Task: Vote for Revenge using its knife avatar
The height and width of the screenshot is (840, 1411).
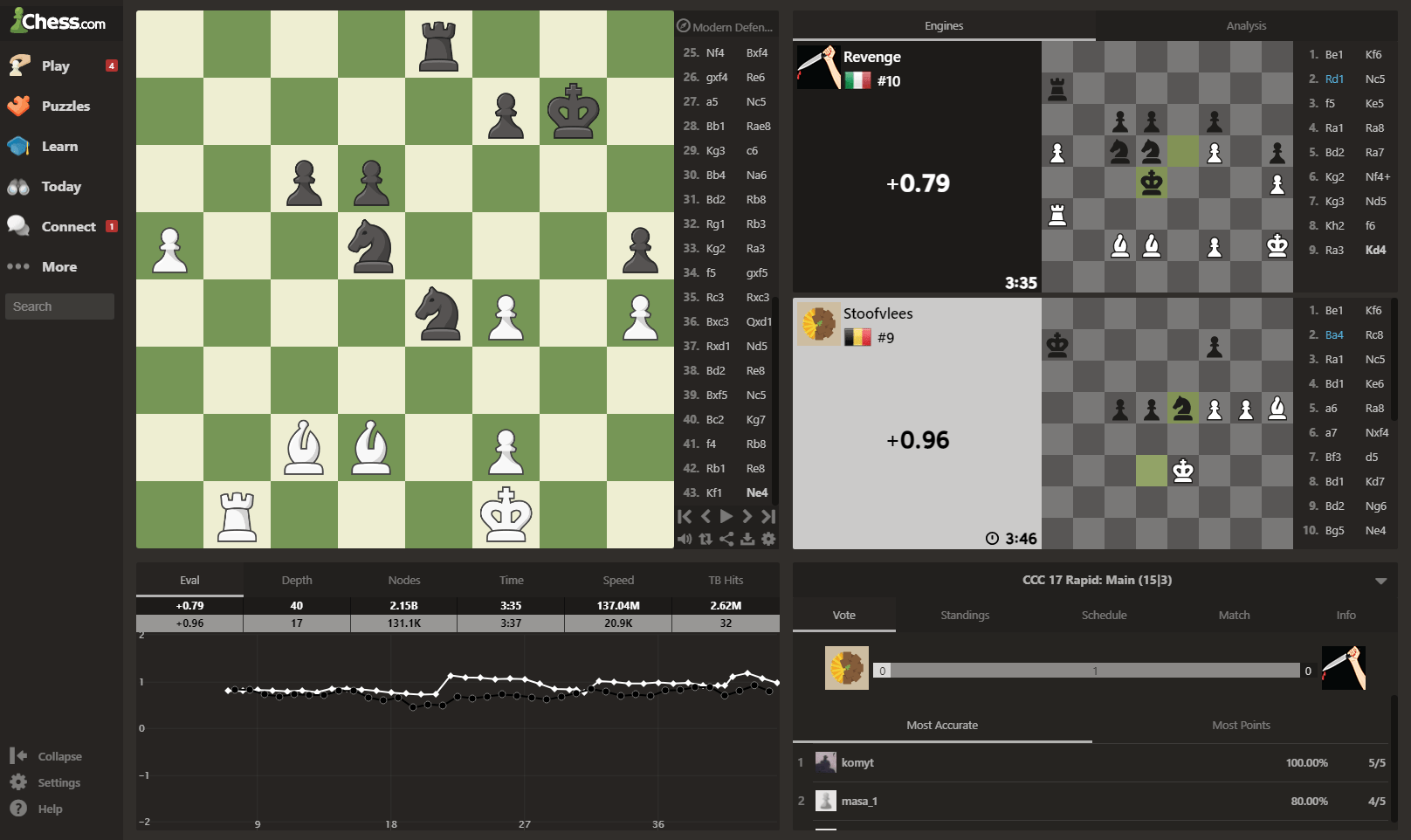Action: 1344,668
